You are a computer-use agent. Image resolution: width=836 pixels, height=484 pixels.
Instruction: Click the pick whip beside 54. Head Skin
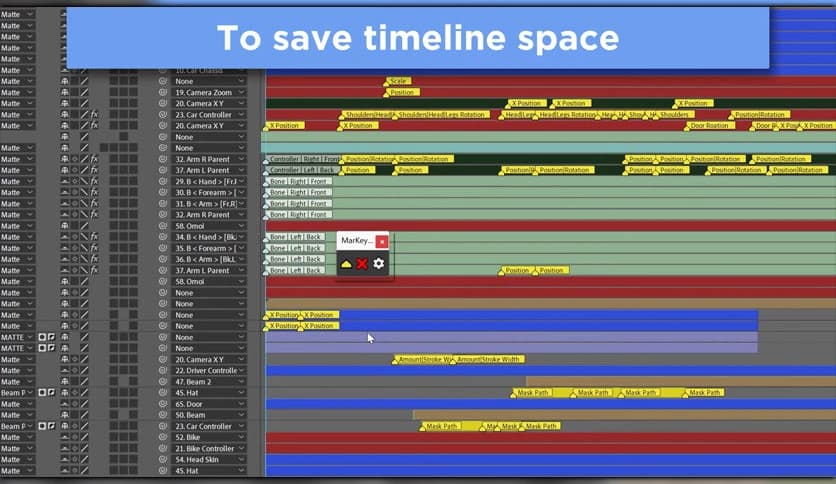coord(163,459)
